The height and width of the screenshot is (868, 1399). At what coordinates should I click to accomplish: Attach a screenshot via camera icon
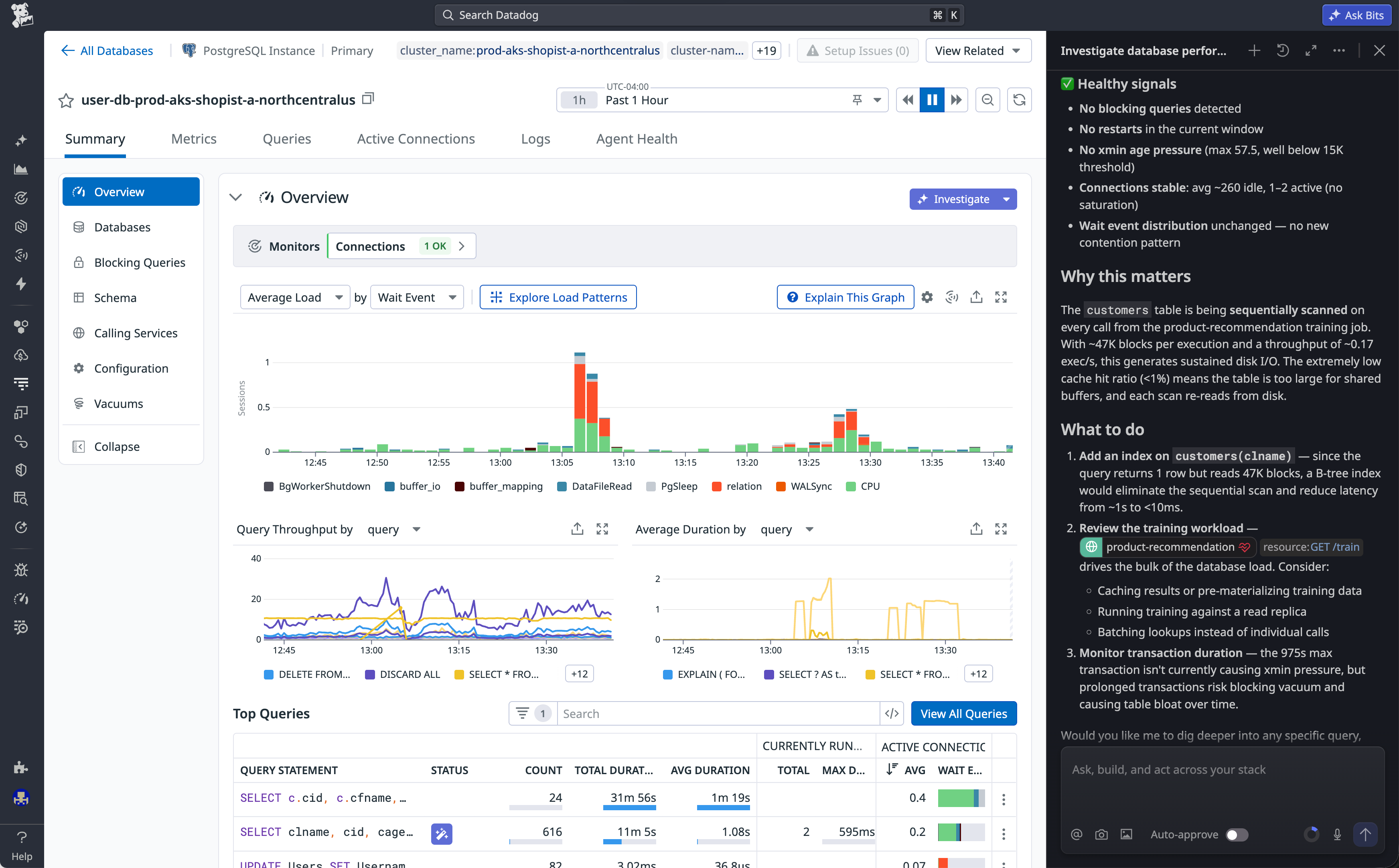tap(1101, 835)
